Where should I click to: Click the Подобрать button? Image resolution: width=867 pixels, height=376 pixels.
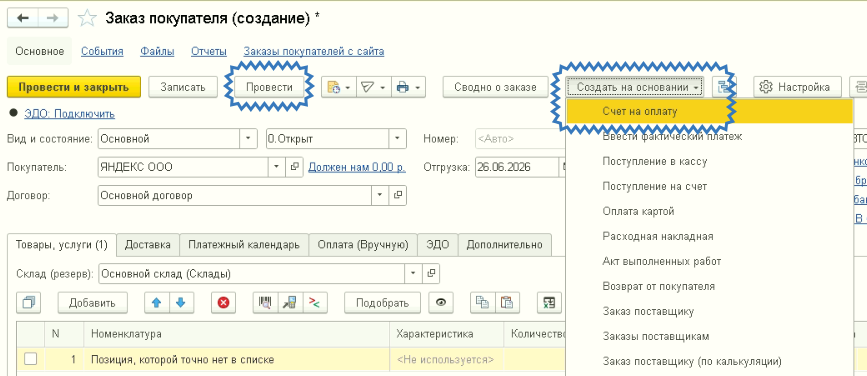[x=383, y=302]
